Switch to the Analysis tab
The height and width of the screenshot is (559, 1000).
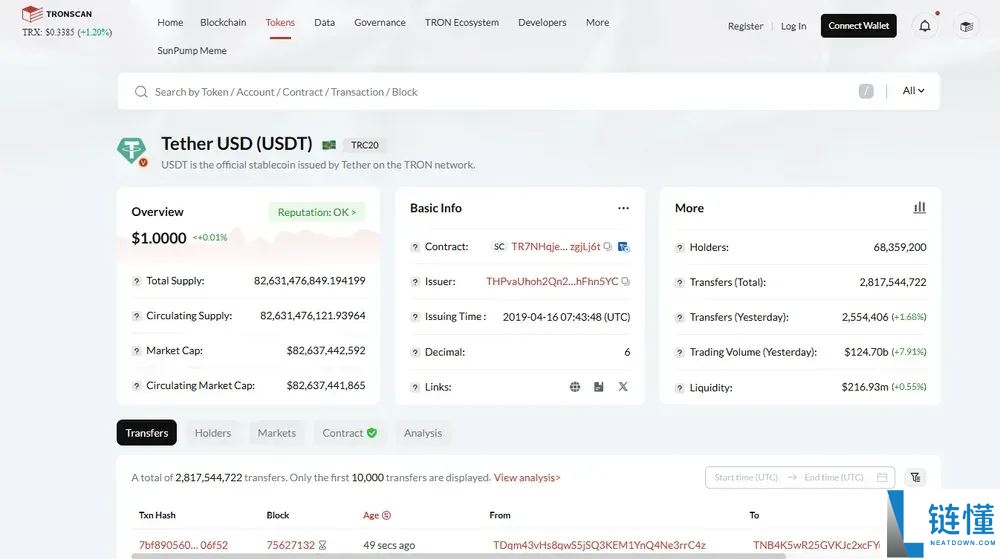(423, 433)
